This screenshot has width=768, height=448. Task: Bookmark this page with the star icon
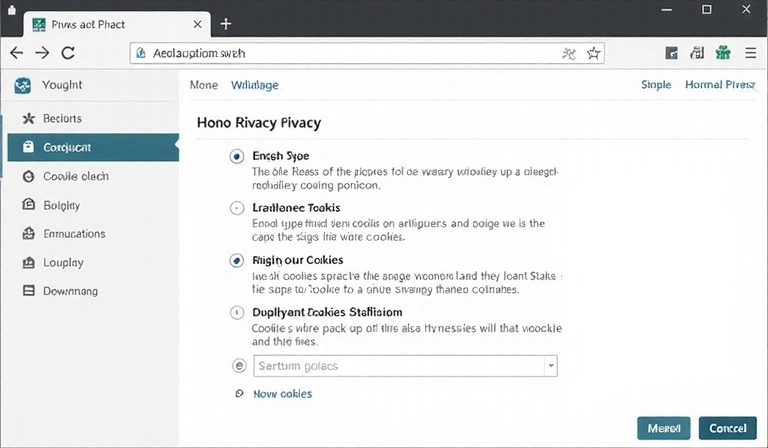594,53
